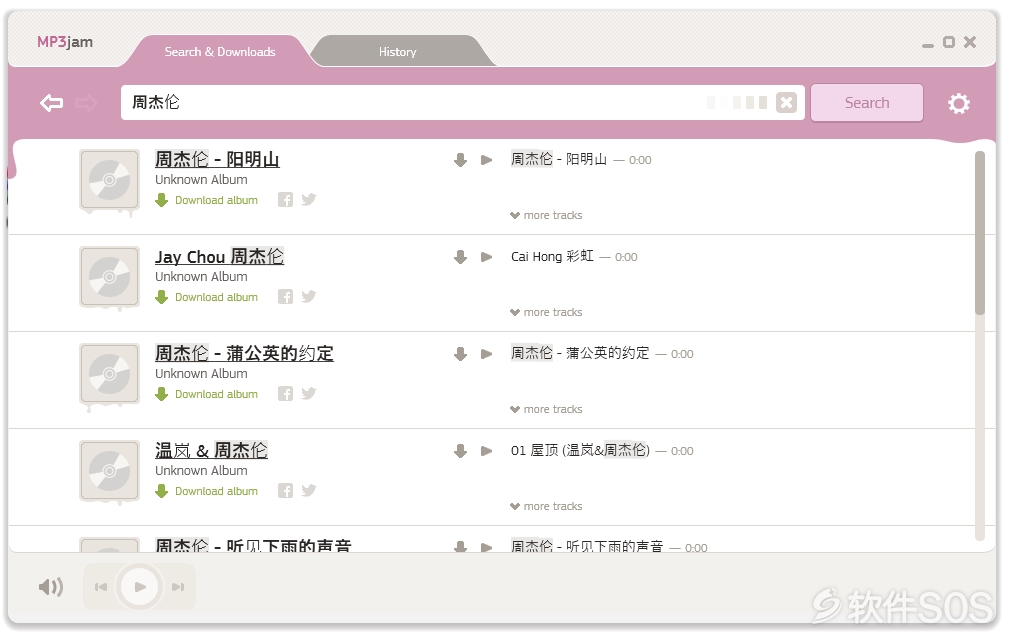The width and height of the screenshot is (1009, 636).
Task: Click the Search button
Action: click(867, 102)
